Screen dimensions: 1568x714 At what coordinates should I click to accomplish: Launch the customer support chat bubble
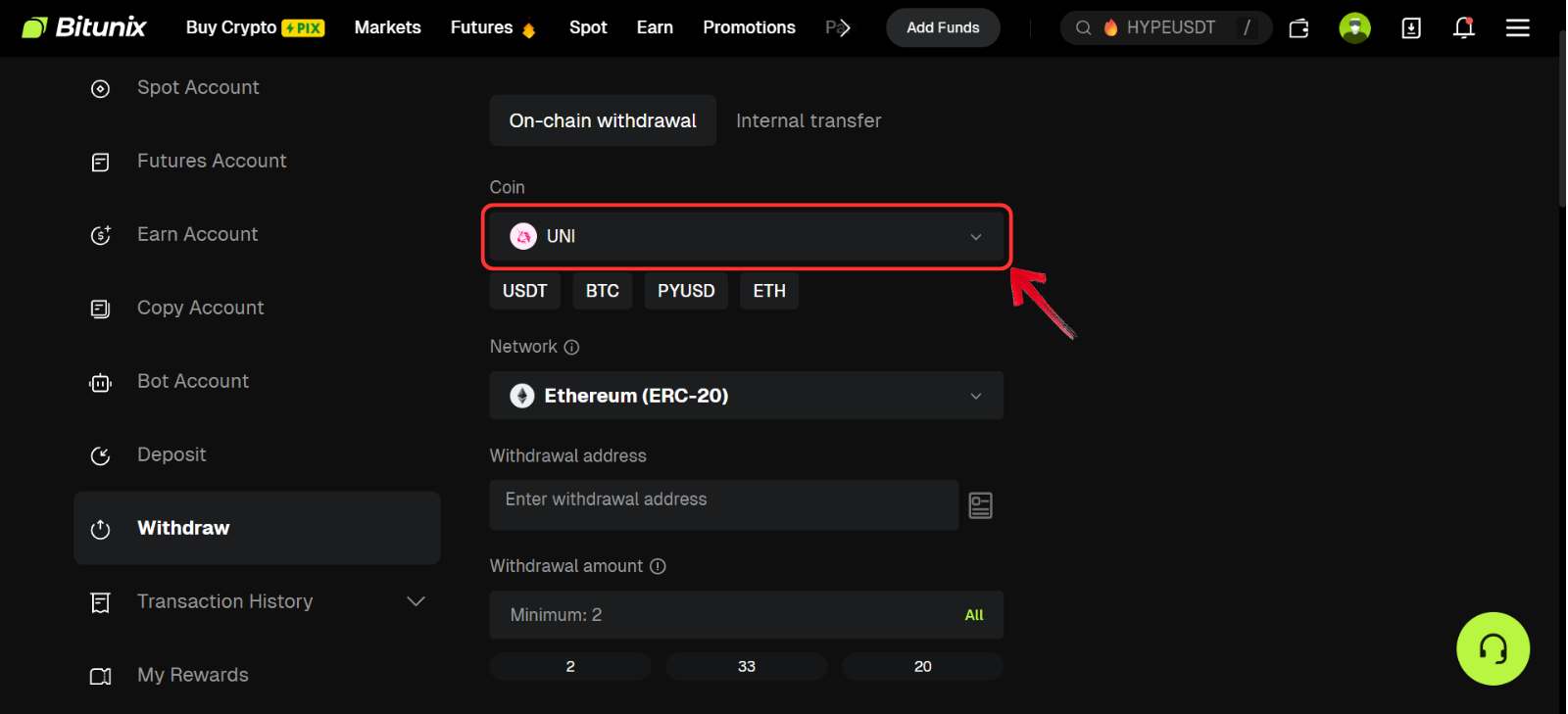[x=1493, y=648]
